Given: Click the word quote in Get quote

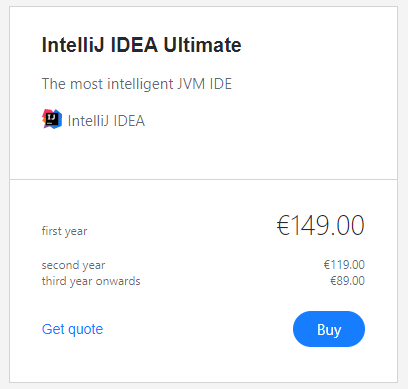Looking at the screenshot, I should point(85,330).
